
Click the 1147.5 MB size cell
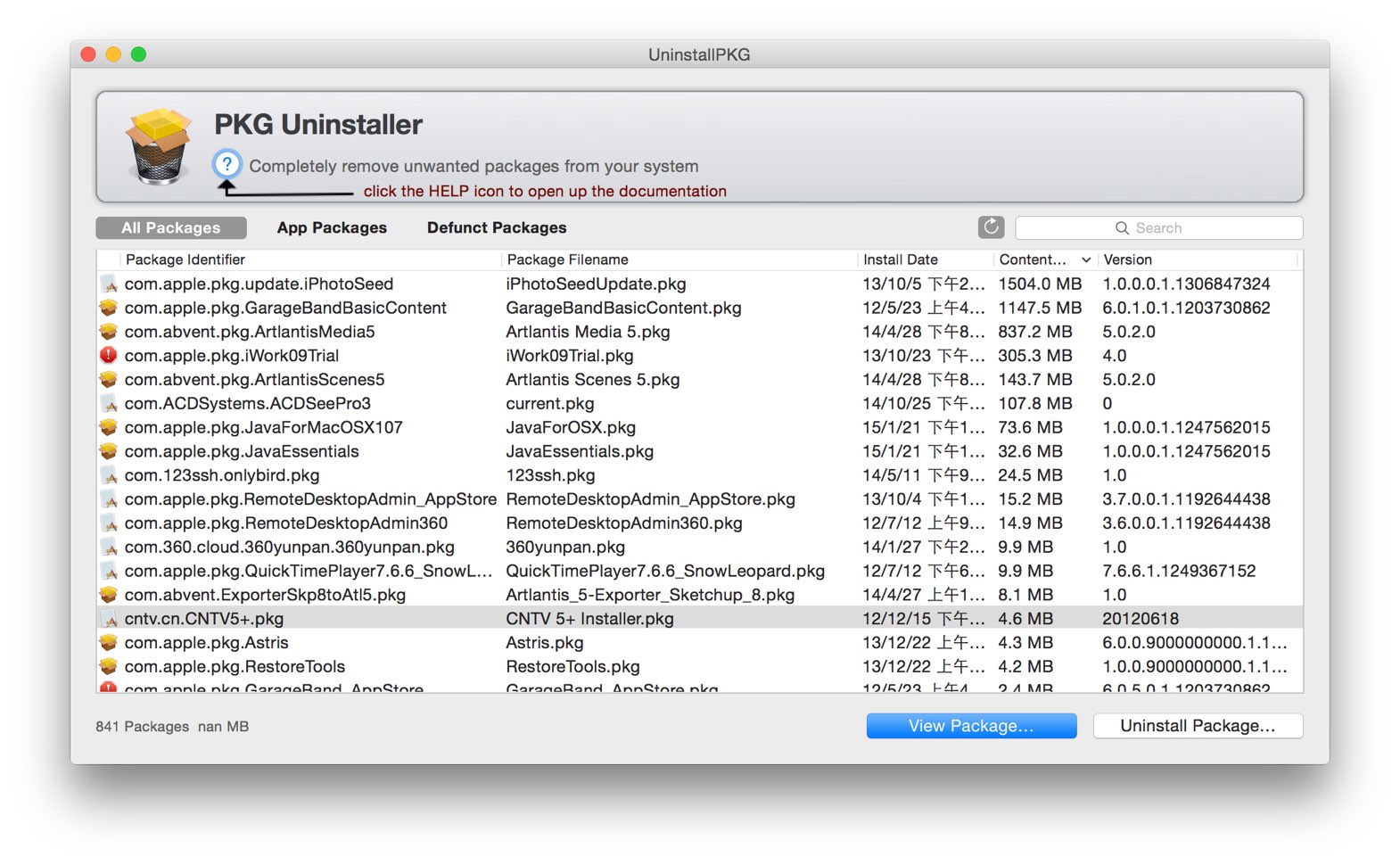point(1040,308)
